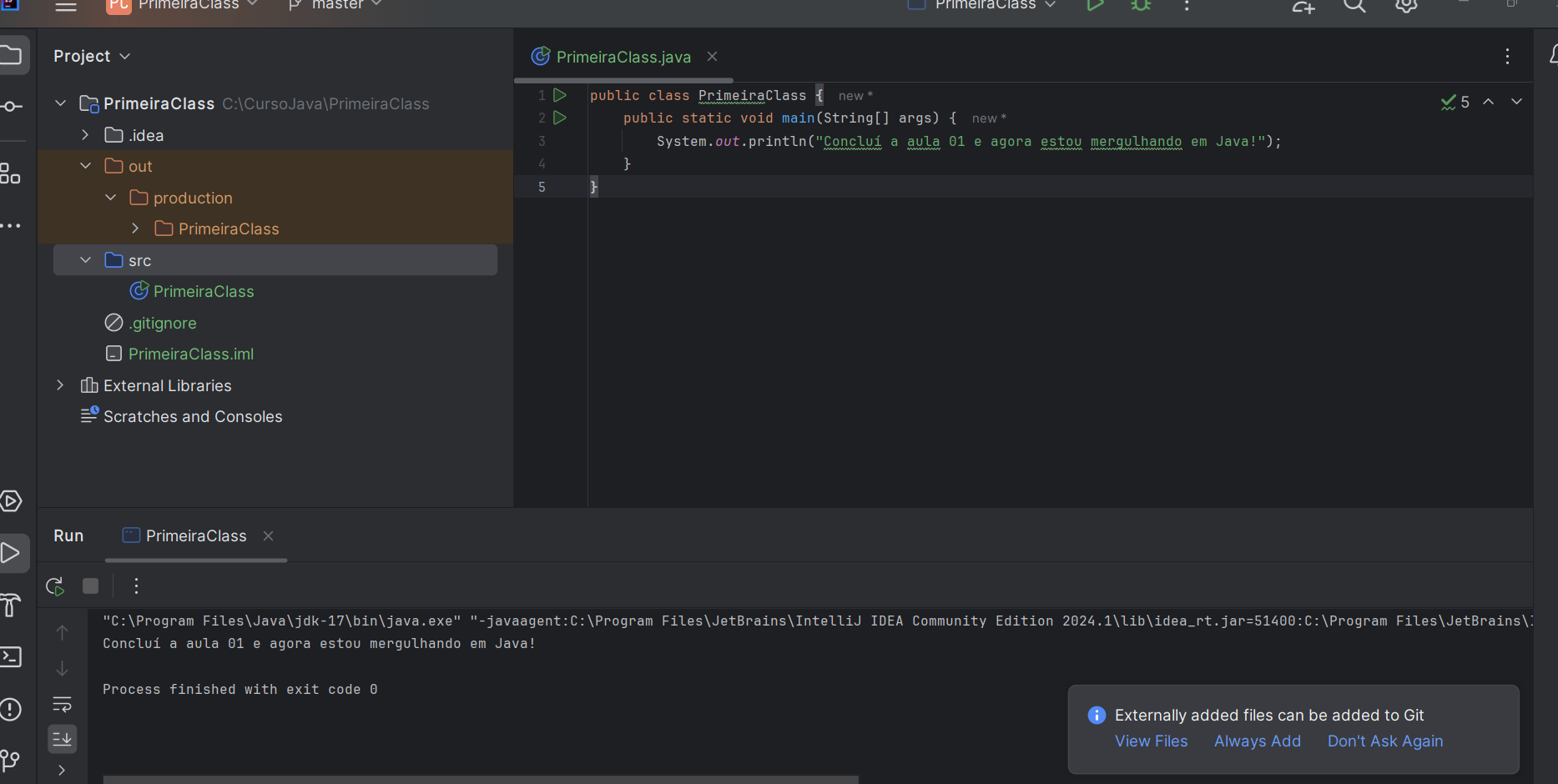Click the 'new *' inlay hint on line 1

coord(855,96)
